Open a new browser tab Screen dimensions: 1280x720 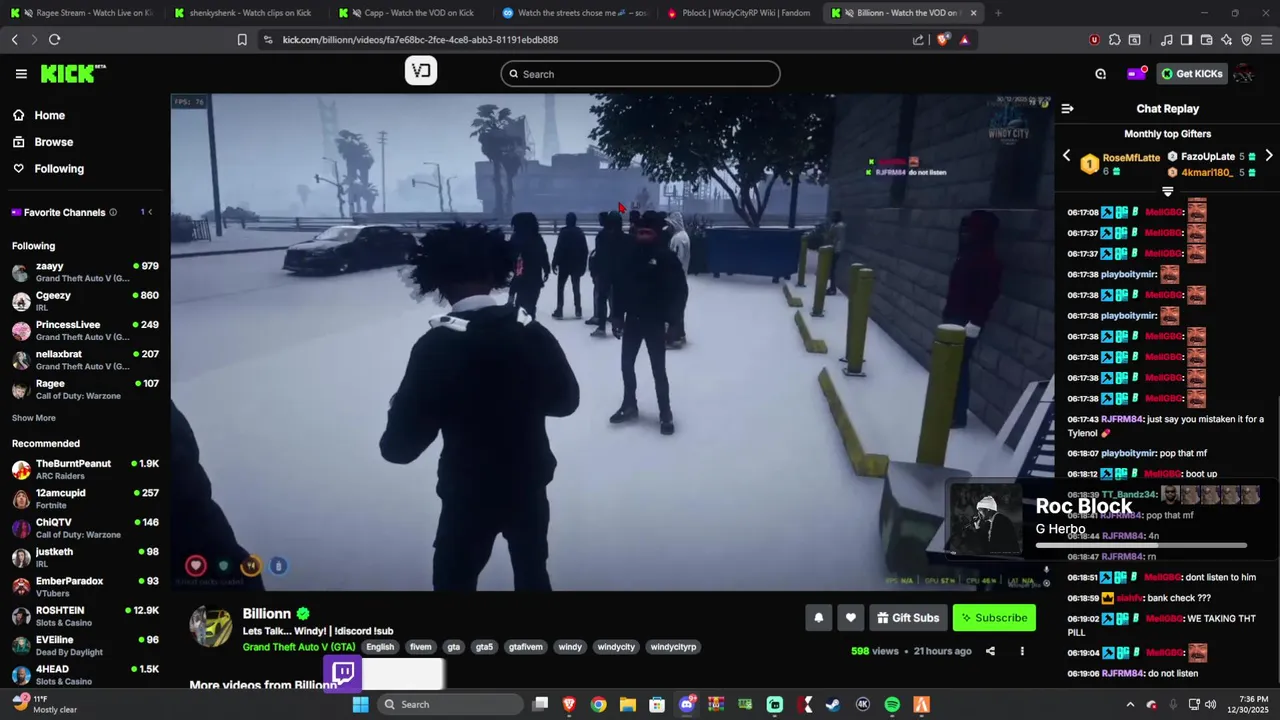pyautogui.click(x=998, y=13)
